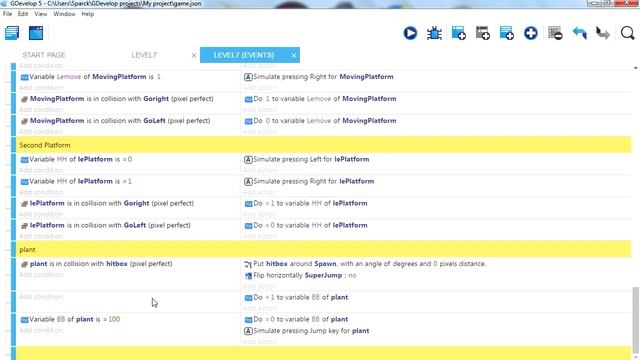Open the Window menu
Screen dimensions: 640x360
(64, 14)
